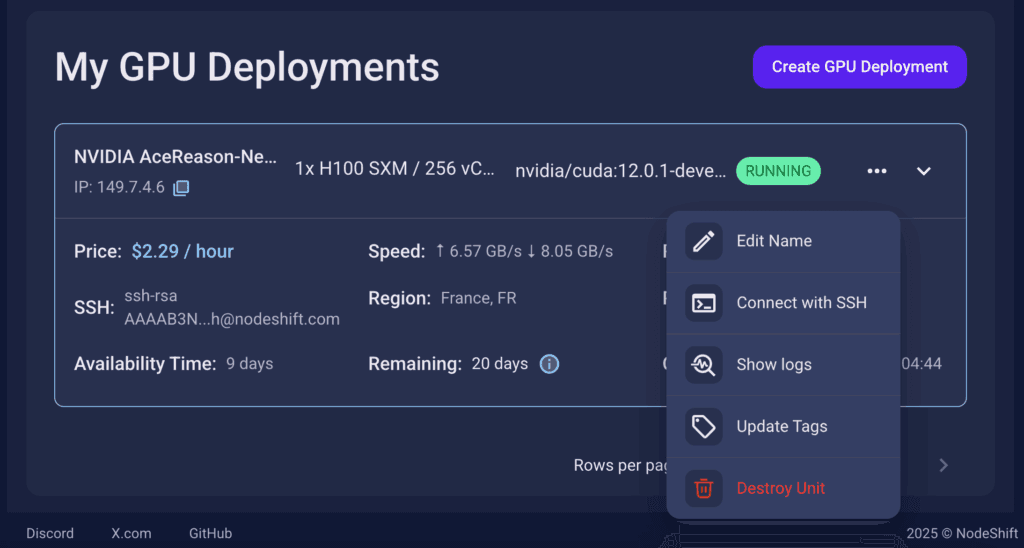Screen dimensions: 1024x548
Task: Click the RUNNING status badge
Action: coord(778,171)
